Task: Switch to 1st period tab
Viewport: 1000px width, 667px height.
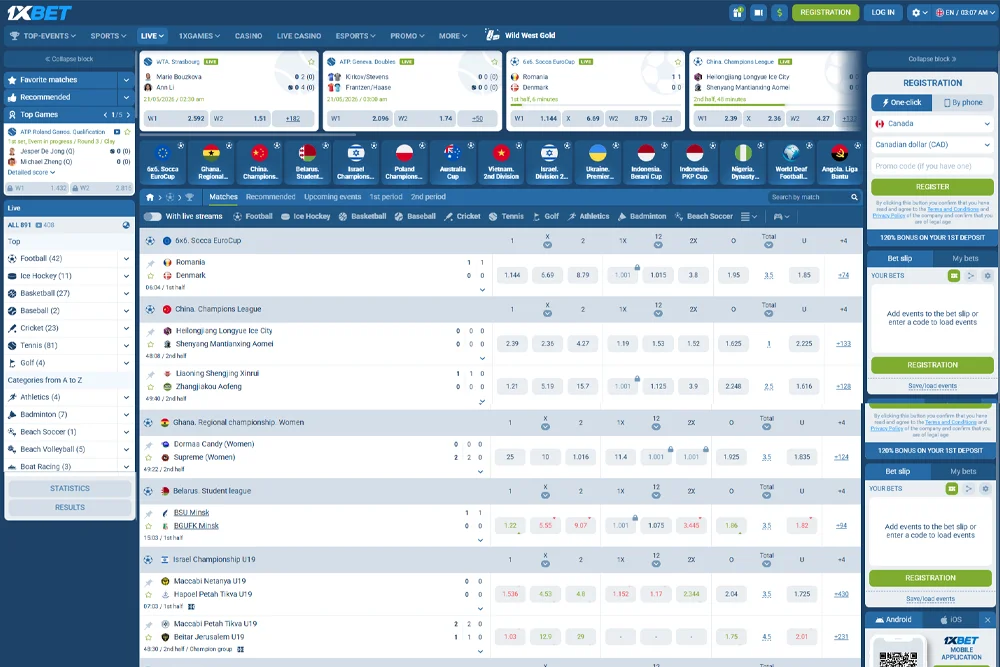Action: tap(386, 197)
